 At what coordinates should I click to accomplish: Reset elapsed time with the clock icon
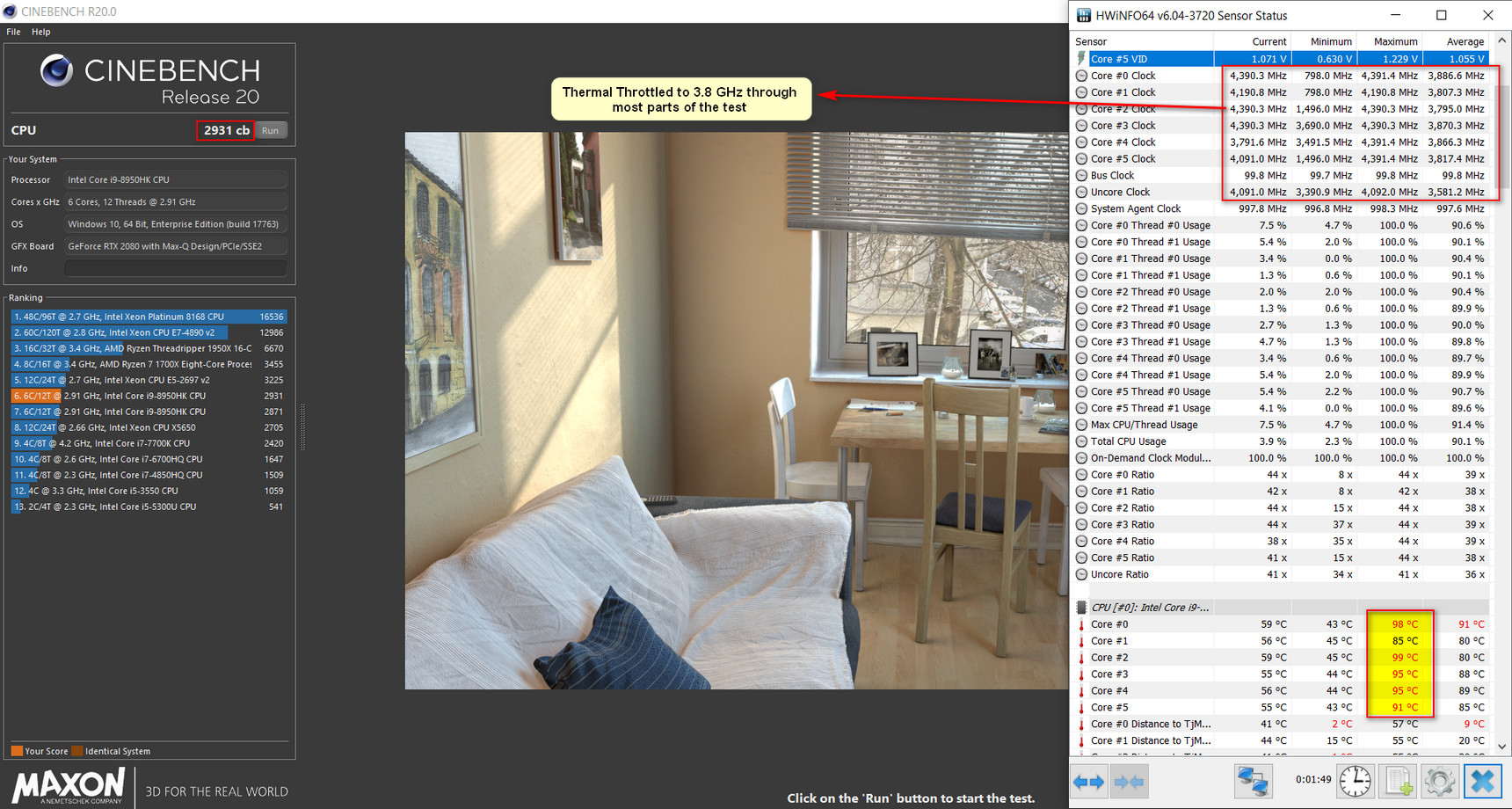(x=1355, y=781)
